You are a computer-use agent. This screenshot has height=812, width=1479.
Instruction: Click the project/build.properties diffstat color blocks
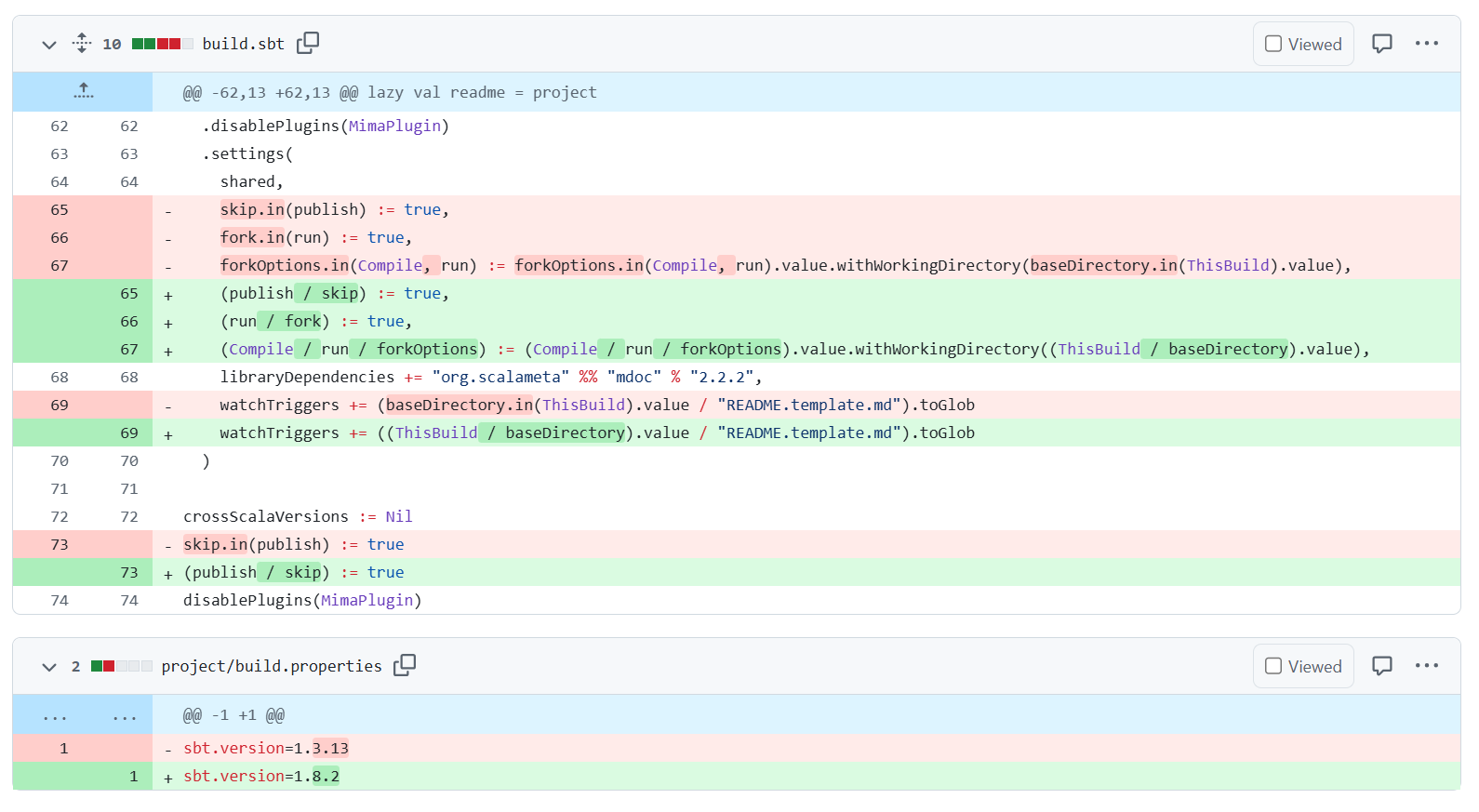(x=121, y=666)
